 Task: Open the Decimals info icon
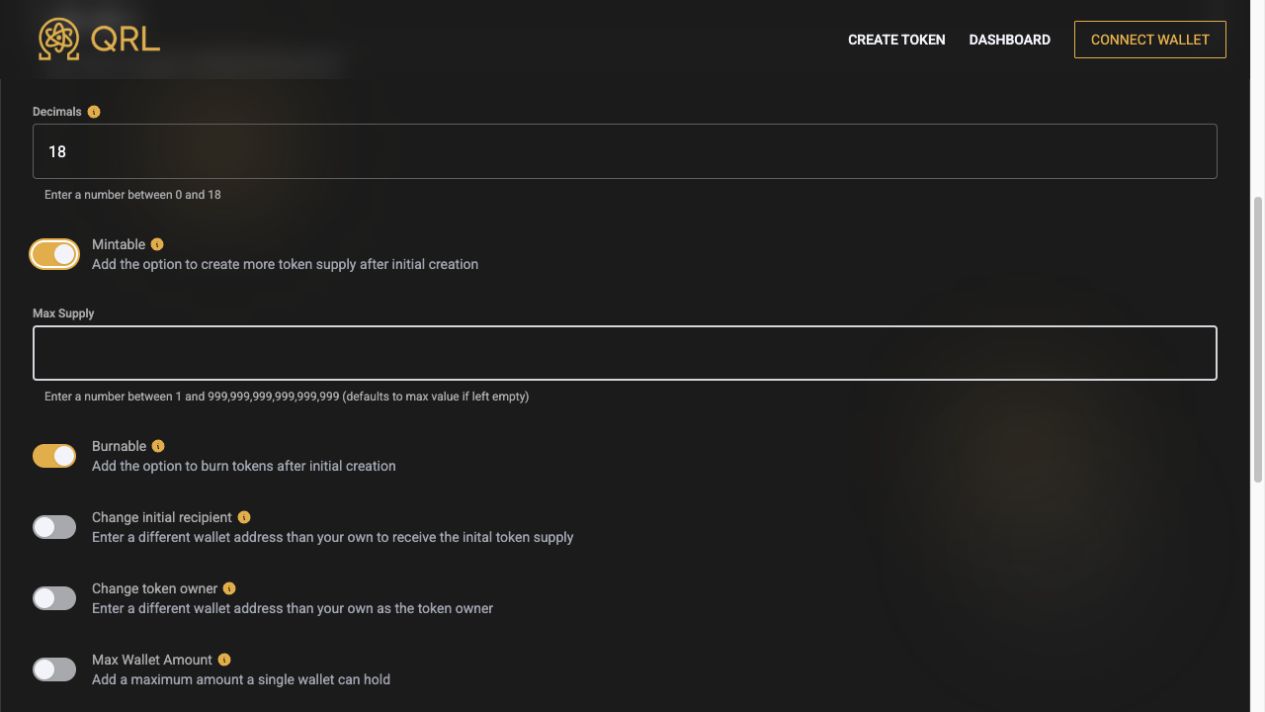pos(94,112)
